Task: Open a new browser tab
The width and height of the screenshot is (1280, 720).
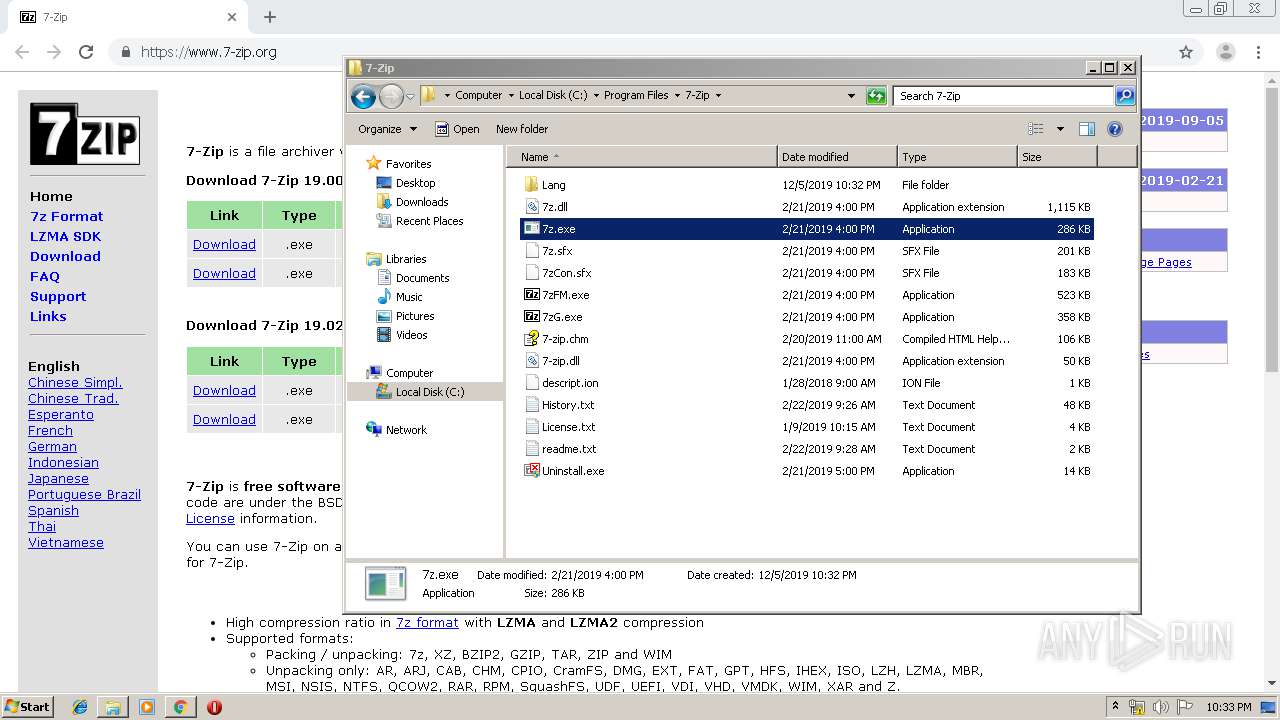Action: click(270, 17)
